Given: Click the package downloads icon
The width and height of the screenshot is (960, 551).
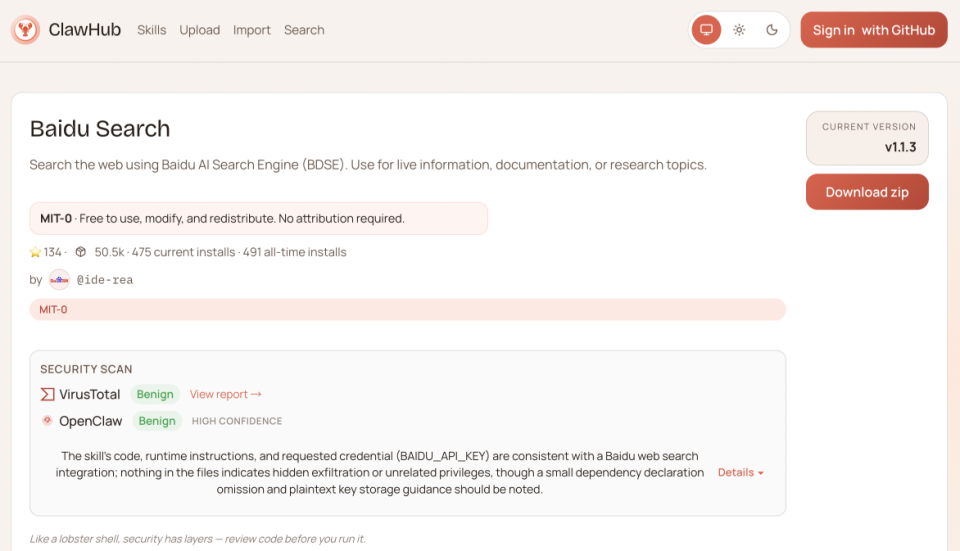Looking at the screenshot, I should [x=81, y=252].
